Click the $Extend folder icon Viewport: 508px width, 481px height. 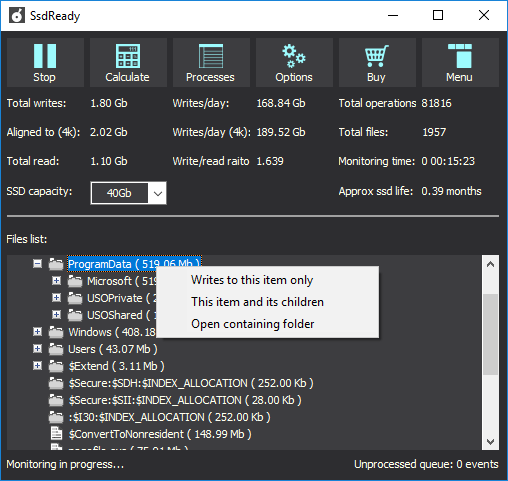[56, 366]
